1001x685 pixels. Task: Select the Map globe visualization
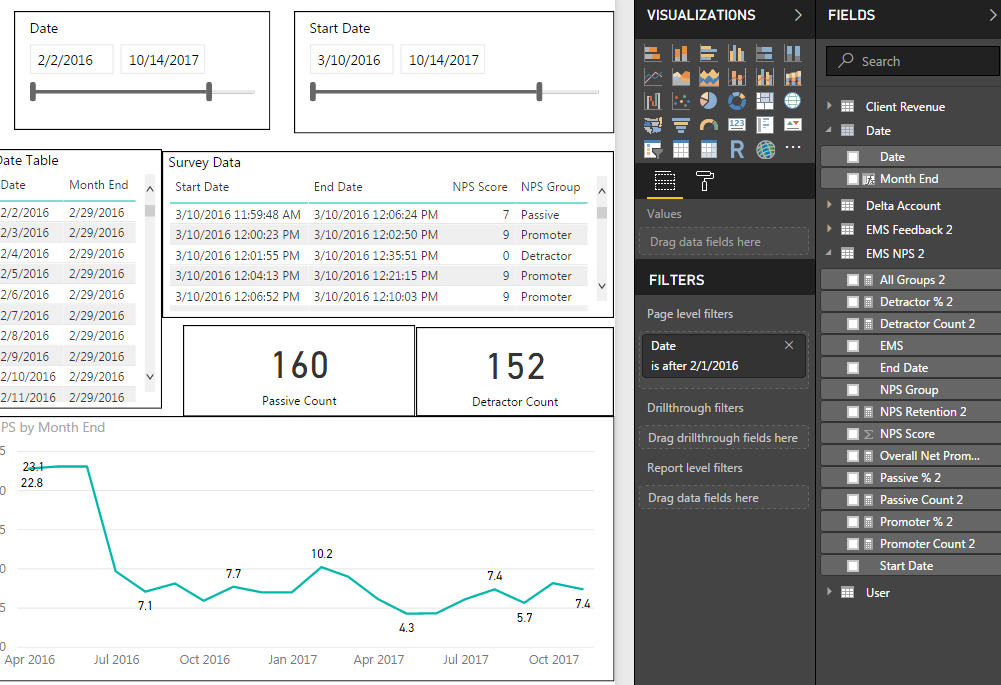(x=793, y=101)
